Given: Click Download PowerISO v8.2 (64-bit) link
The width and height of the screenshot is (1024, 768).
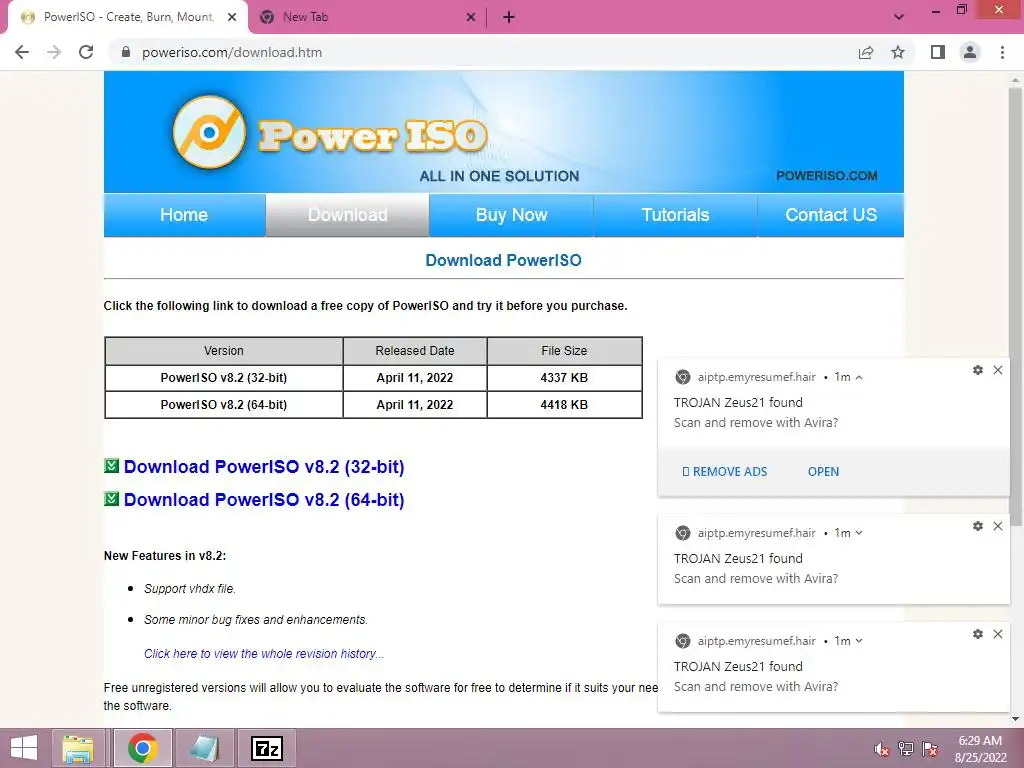Looking at the screenshot, I should [x=264, y=500].
